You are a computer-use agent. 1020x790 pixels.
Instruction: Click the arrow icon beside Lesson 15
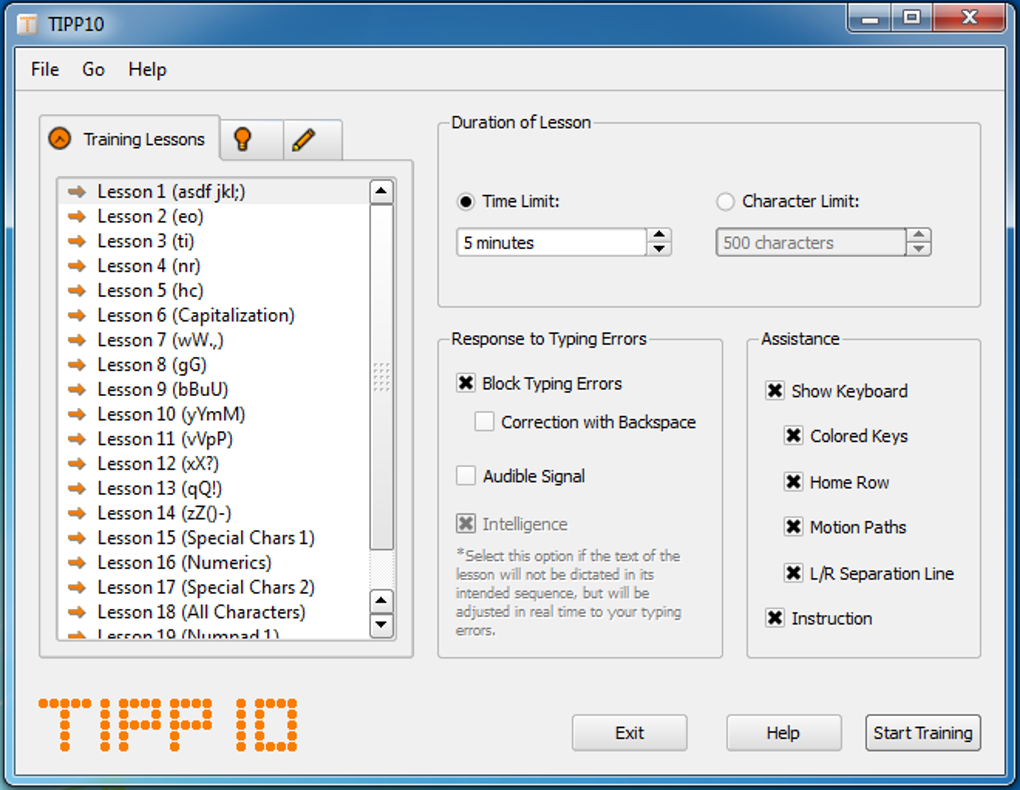77,538
